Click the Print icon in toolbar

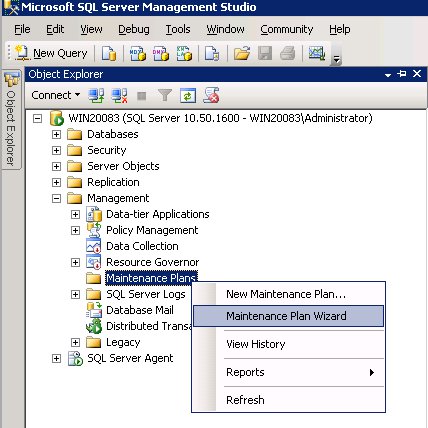point(288,53)
